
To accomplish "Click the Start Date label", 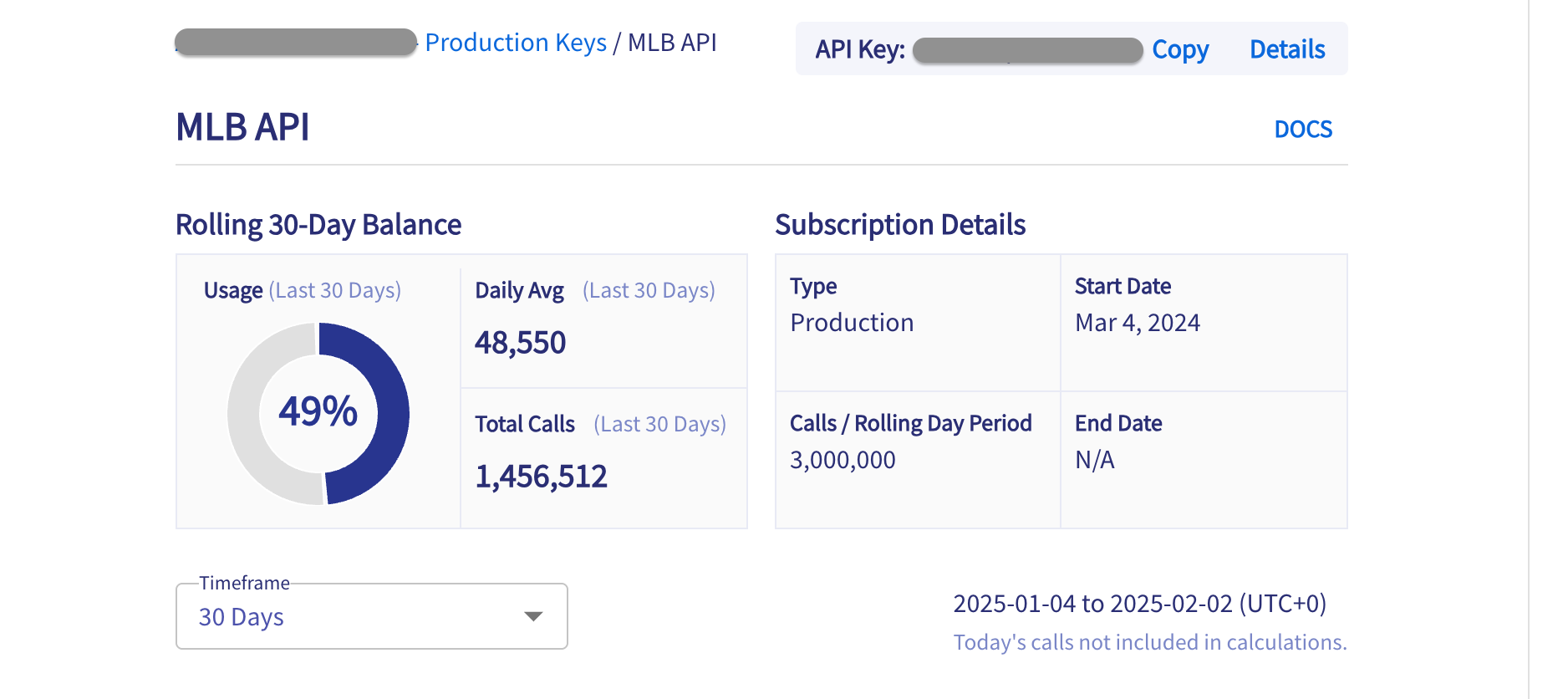I will 1123,286.
